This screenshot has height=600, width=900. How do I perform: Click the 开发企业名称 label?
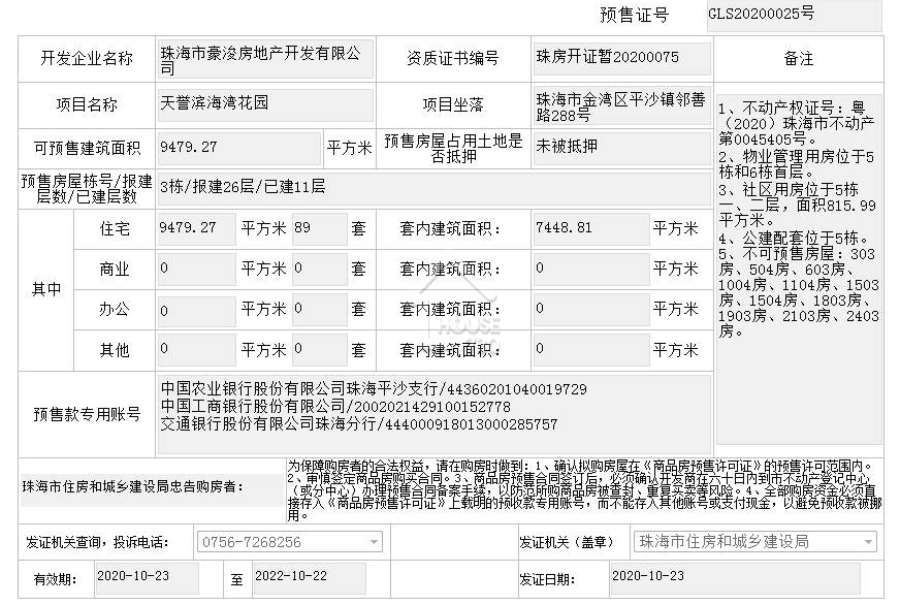click(x=87, y=59)
